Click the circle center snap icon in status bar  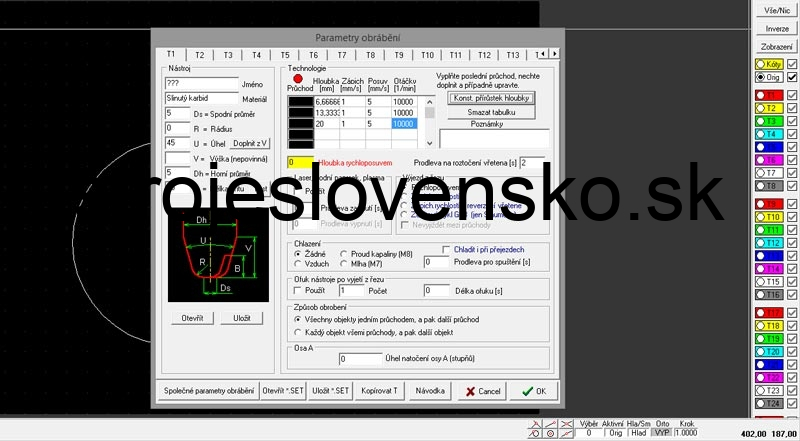click(551, 433)
